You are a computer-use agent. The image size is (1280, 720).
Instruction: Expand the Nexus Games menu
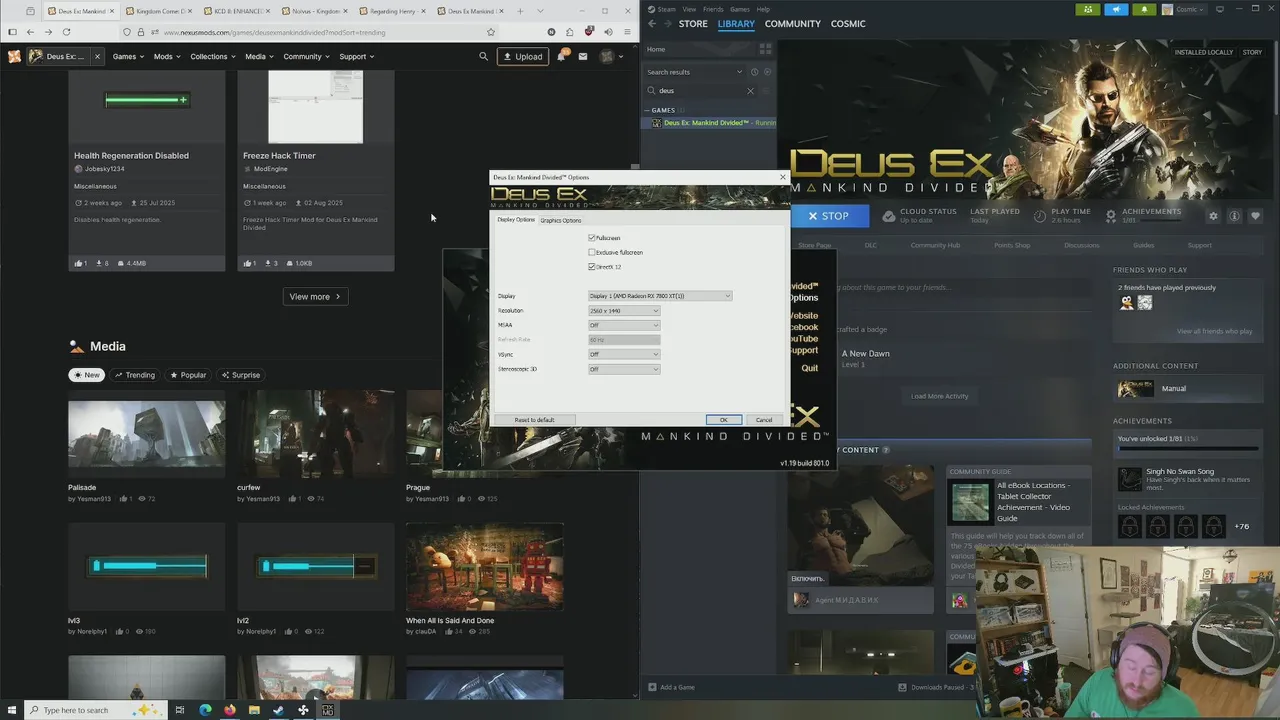(129, 56)
